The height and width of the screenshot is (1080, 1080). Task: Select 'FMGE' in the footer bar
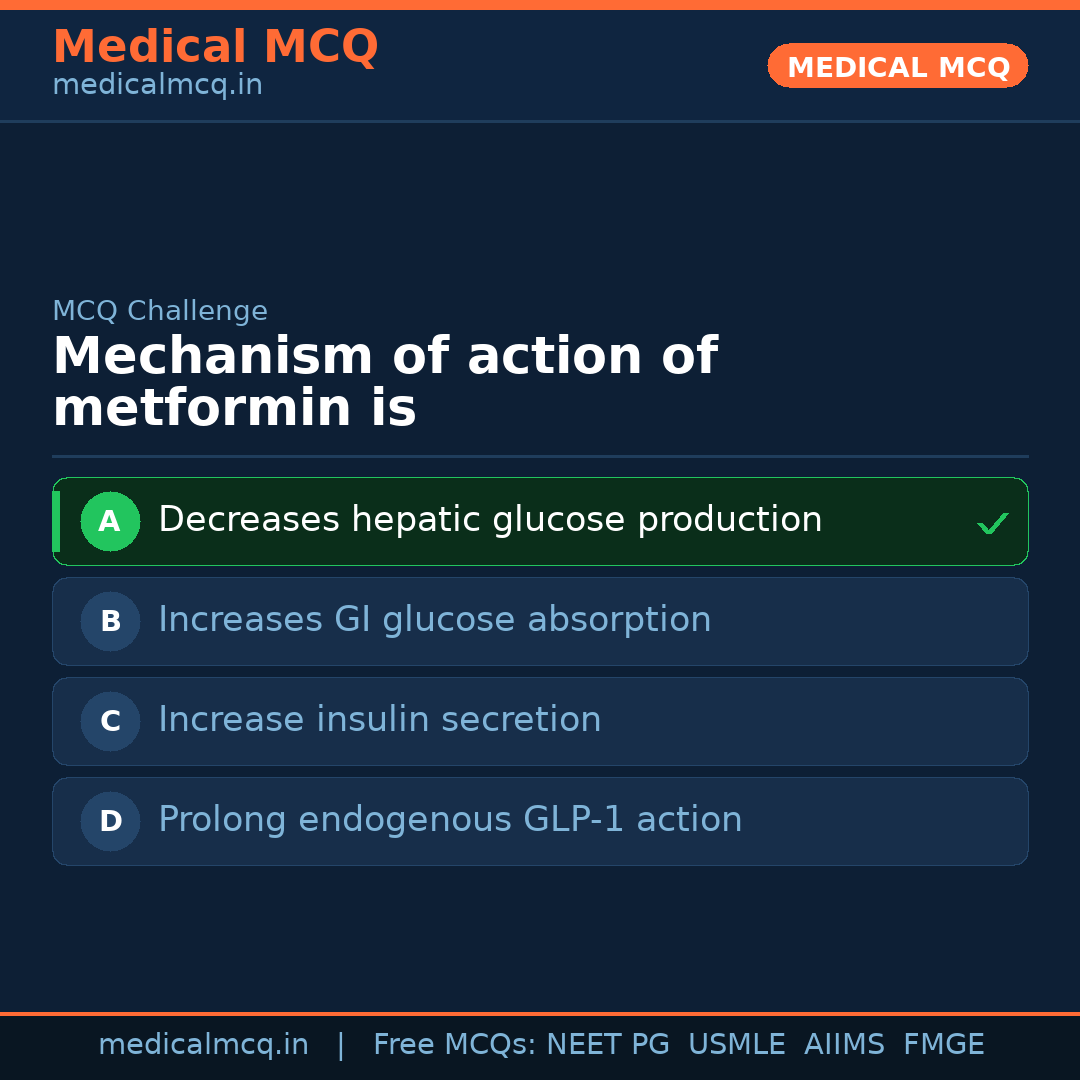click(943, 1045)
